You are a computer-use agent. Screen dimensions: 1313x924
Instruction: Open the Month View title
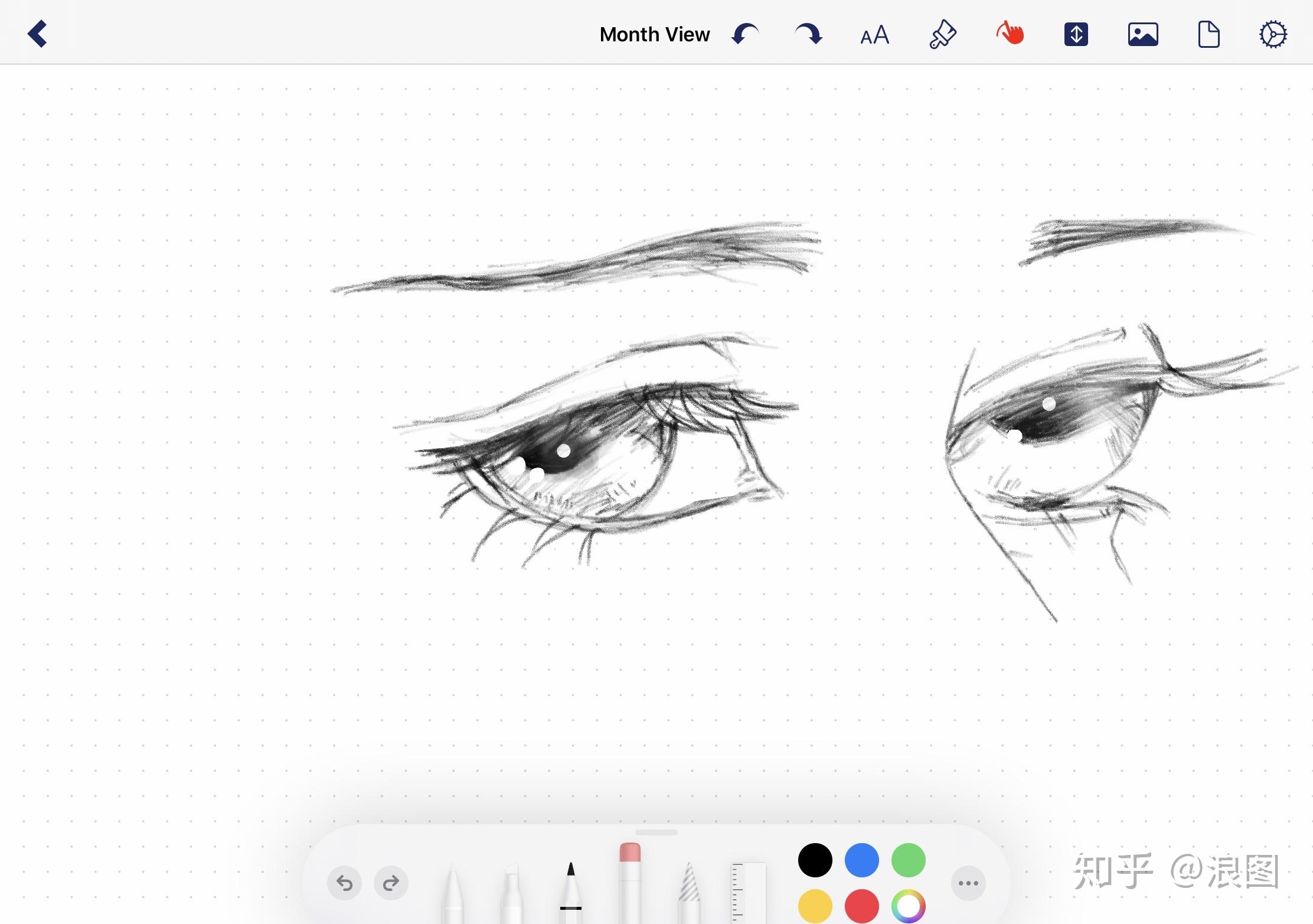coord(654,34)
